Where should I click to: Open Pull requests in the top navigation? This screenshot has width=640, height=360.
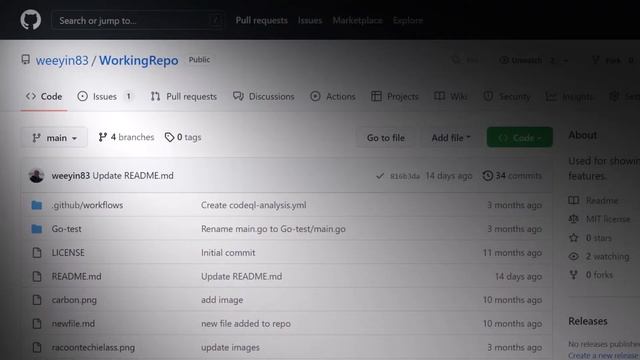tap(262, 20)
